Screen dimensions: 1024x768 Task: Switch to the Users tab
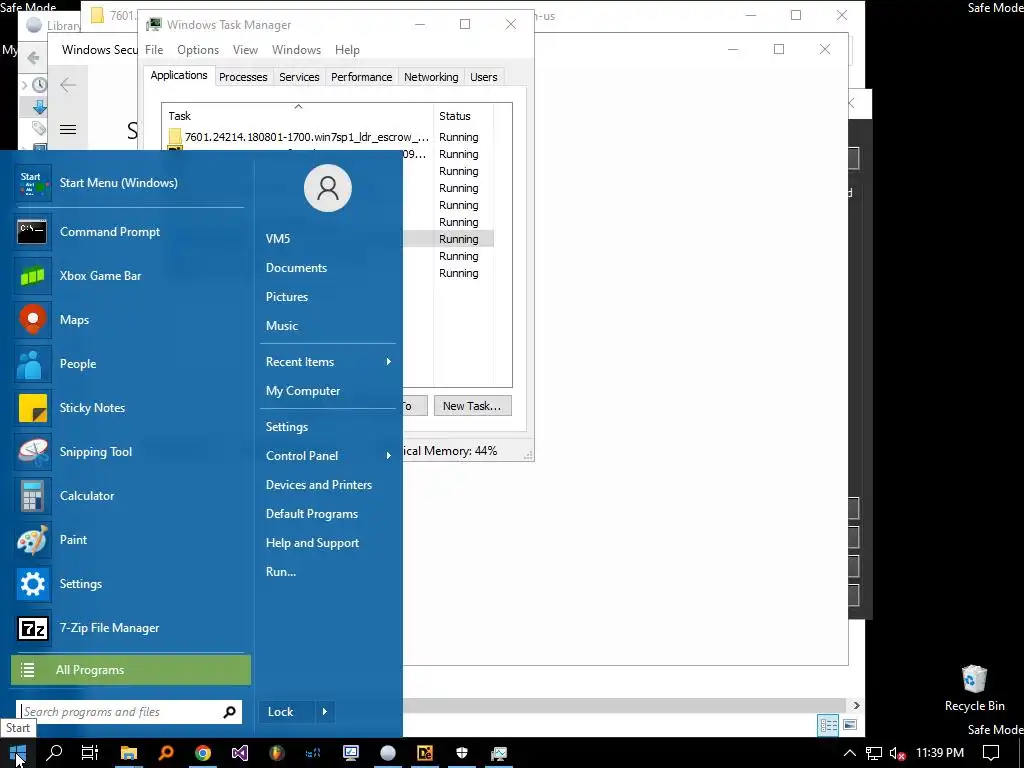click(x=483, y=77)
